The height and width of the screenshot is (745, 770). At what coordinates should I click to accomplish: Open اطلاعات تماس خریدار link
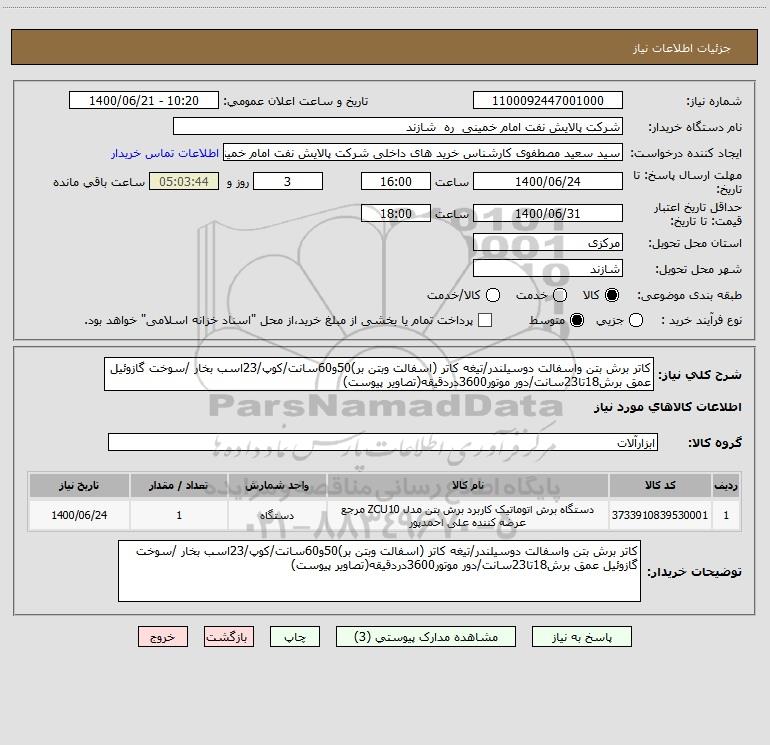[165, 153]
